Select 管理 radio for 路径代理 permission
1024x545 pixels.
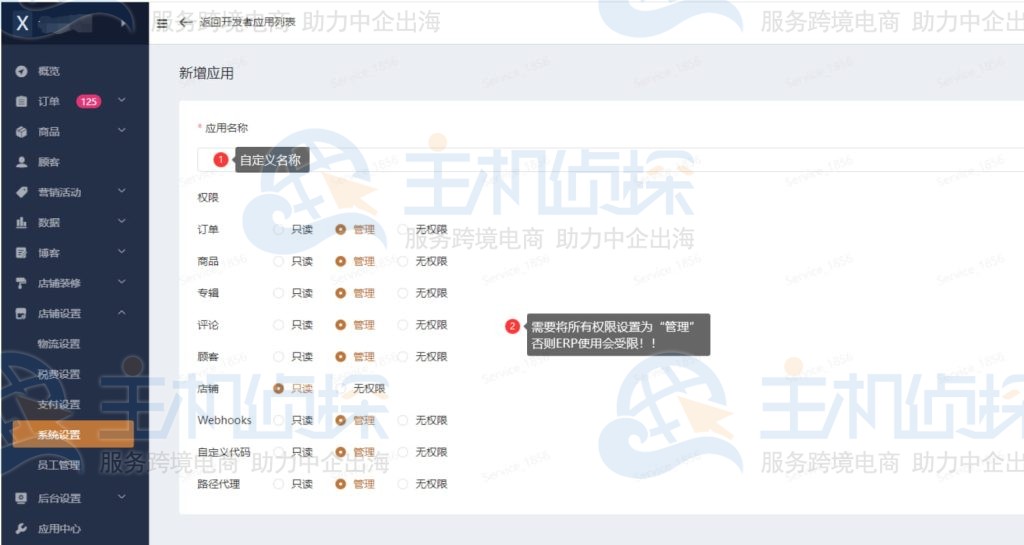pyautogui.click(x=340, y=484)
